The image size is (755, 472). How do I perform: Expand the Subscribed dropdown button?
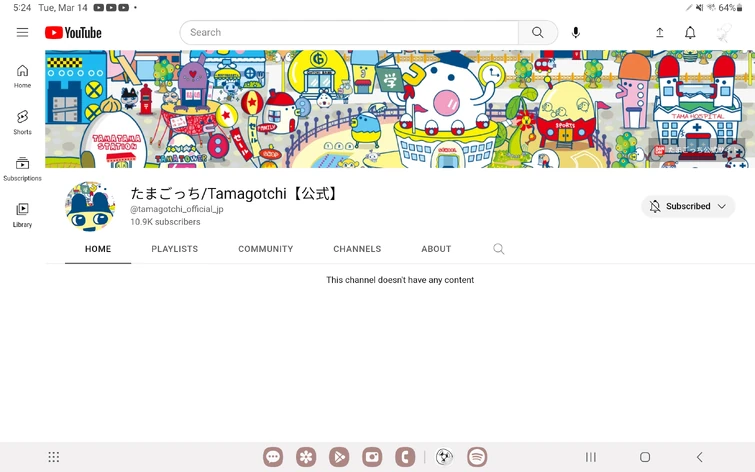pos(688,206)
